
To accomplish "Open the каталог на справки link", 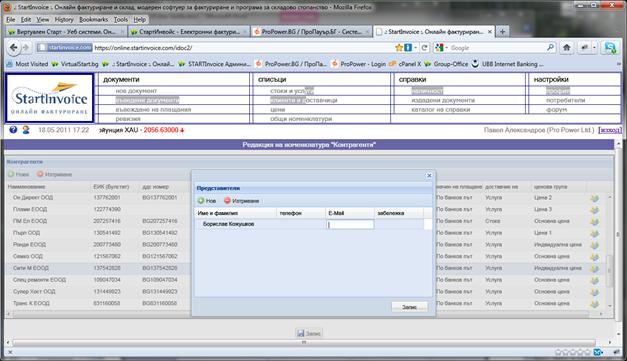I will (x=441, y=109).
